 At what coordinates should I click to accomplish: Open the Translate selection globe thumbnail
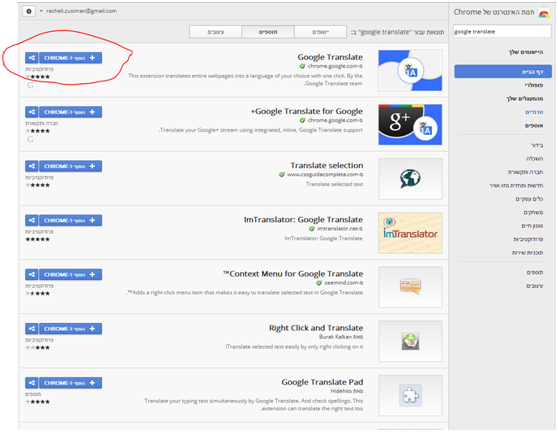coord(410,179)
